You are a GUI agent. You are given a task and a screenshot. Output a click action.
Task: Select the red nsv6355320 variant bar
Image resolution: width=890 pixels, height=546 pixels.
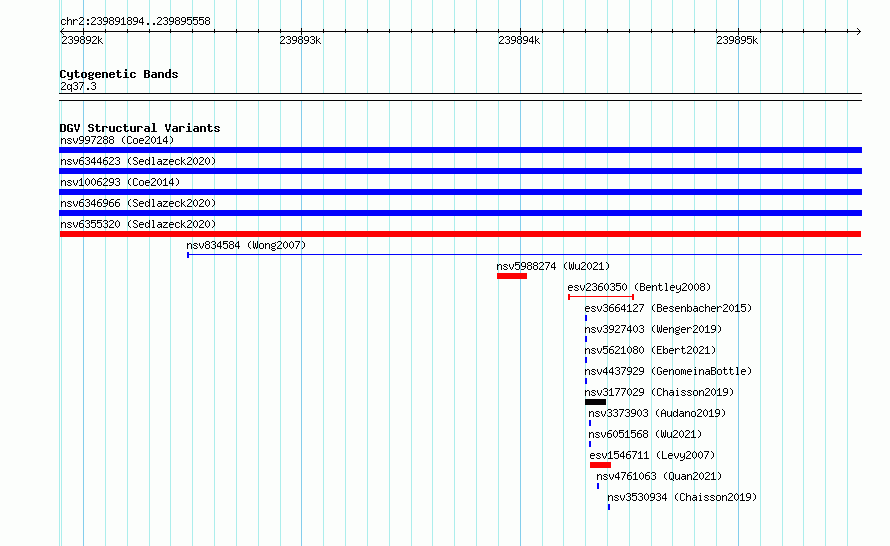click(460, 234)
